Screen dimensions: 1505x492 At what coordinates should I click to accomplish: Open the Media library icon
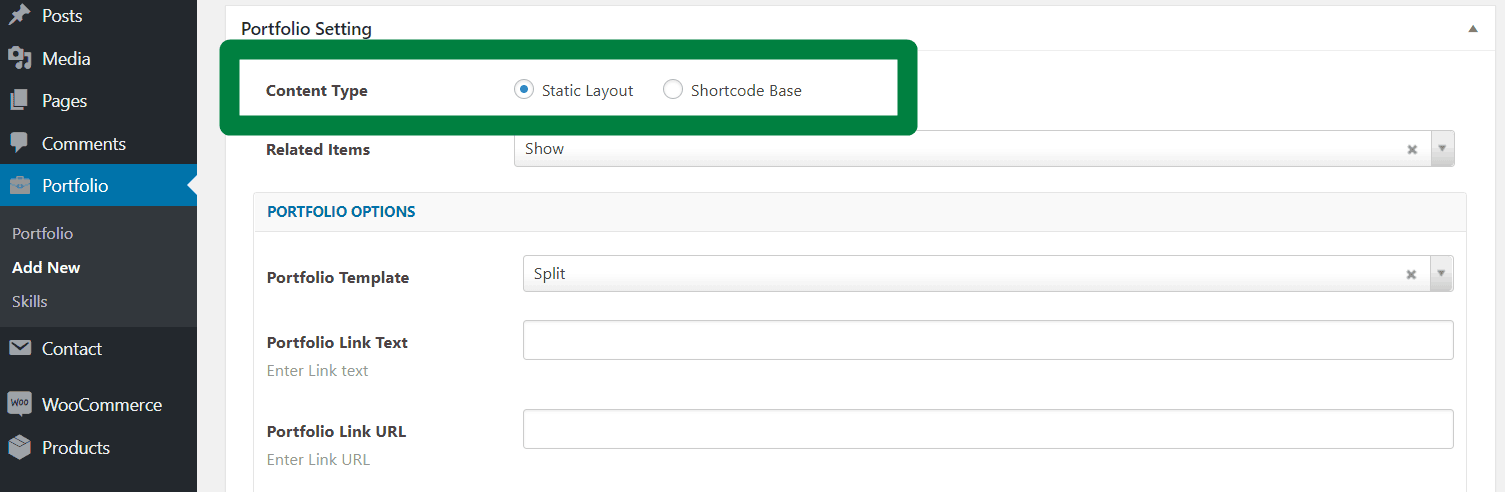pyautogui.click(x=19, y=59)
